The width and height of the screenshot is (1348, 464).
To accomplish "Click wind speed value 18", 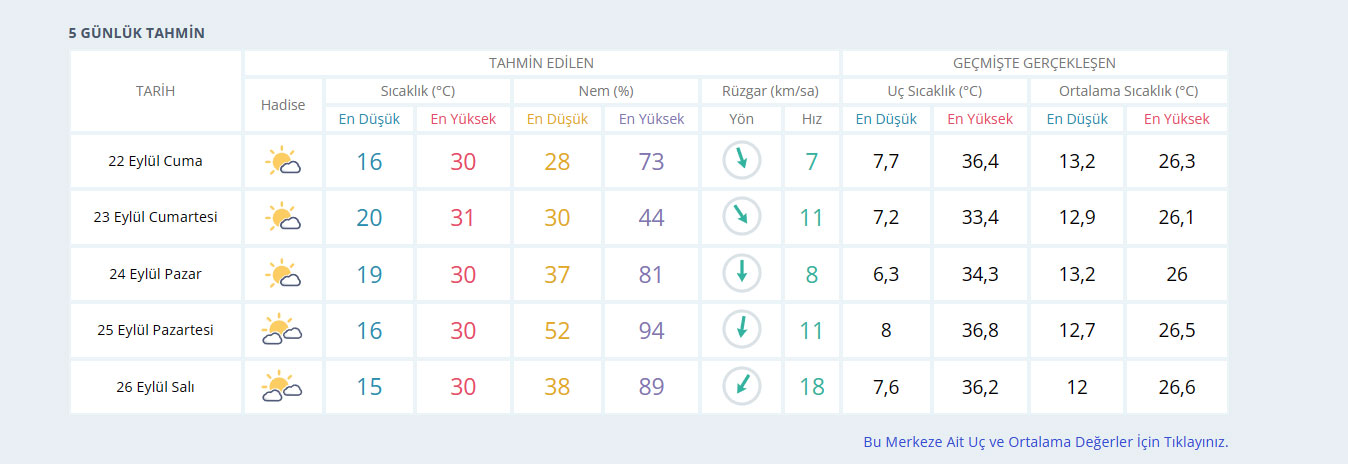I will click(x=811, y=386).
